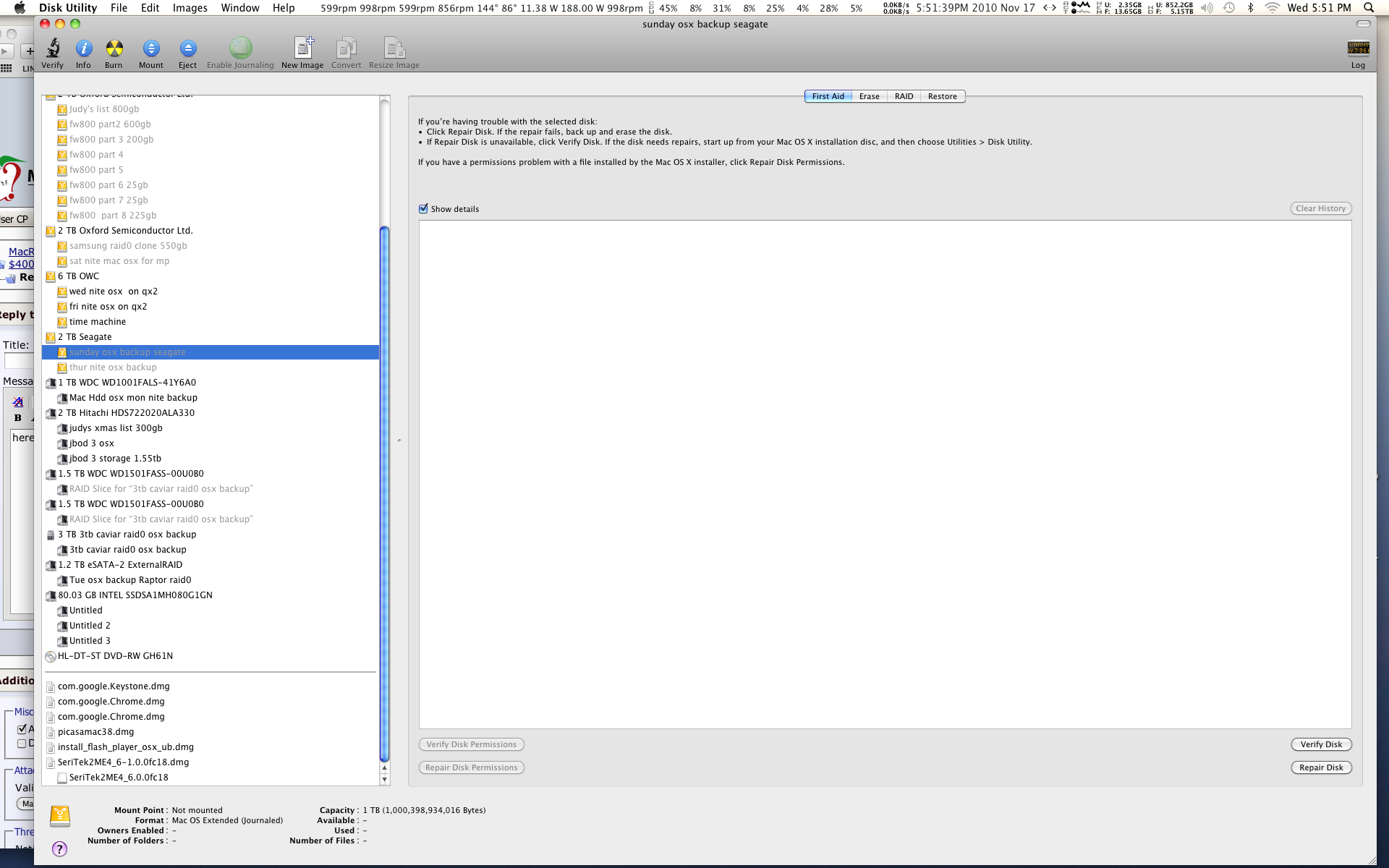Open the Edit menu
The width and height of the screenshot is (1389, 868).
click(150, 8)
